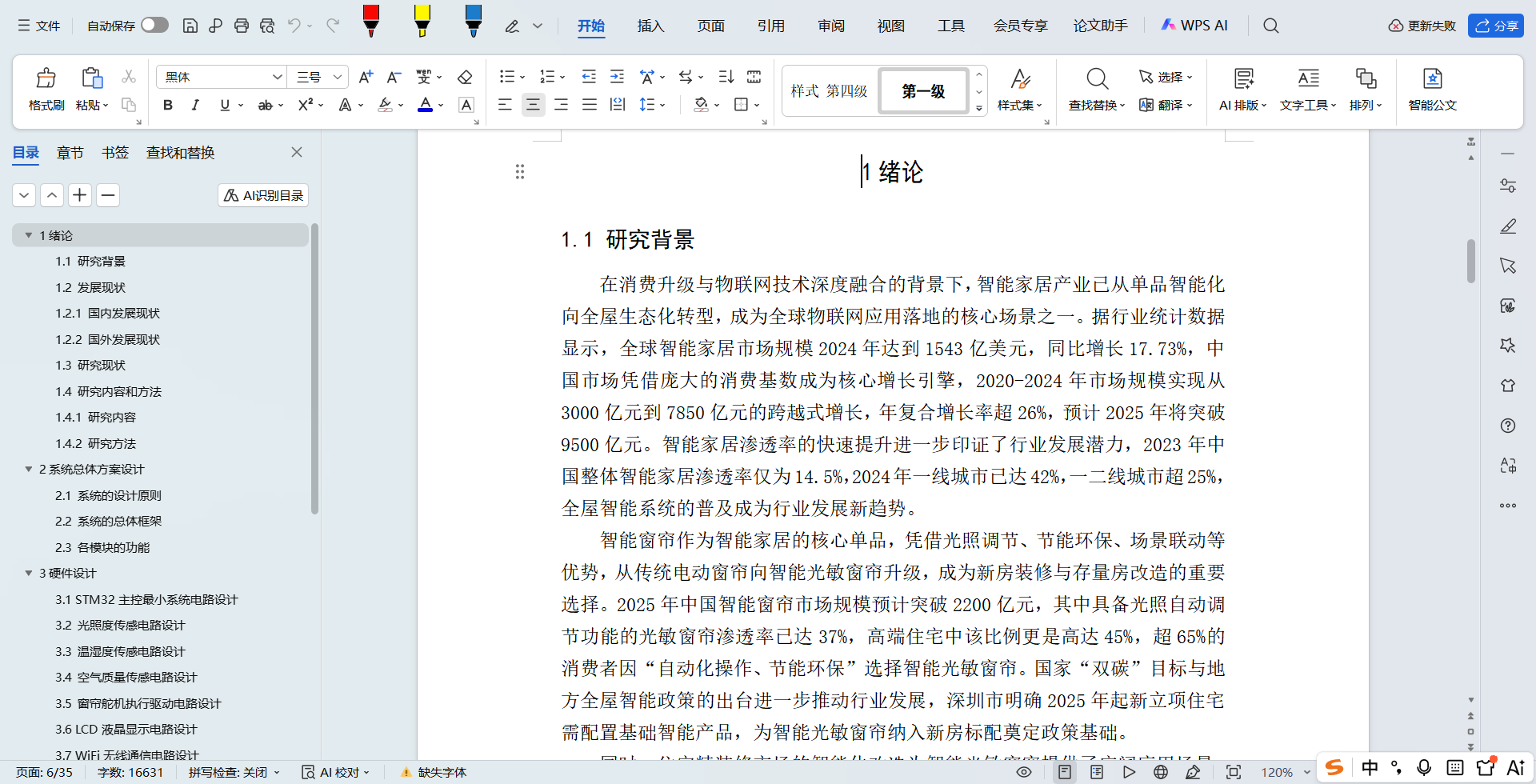Click the Web layout globe icon

[x=1161, y=772]
